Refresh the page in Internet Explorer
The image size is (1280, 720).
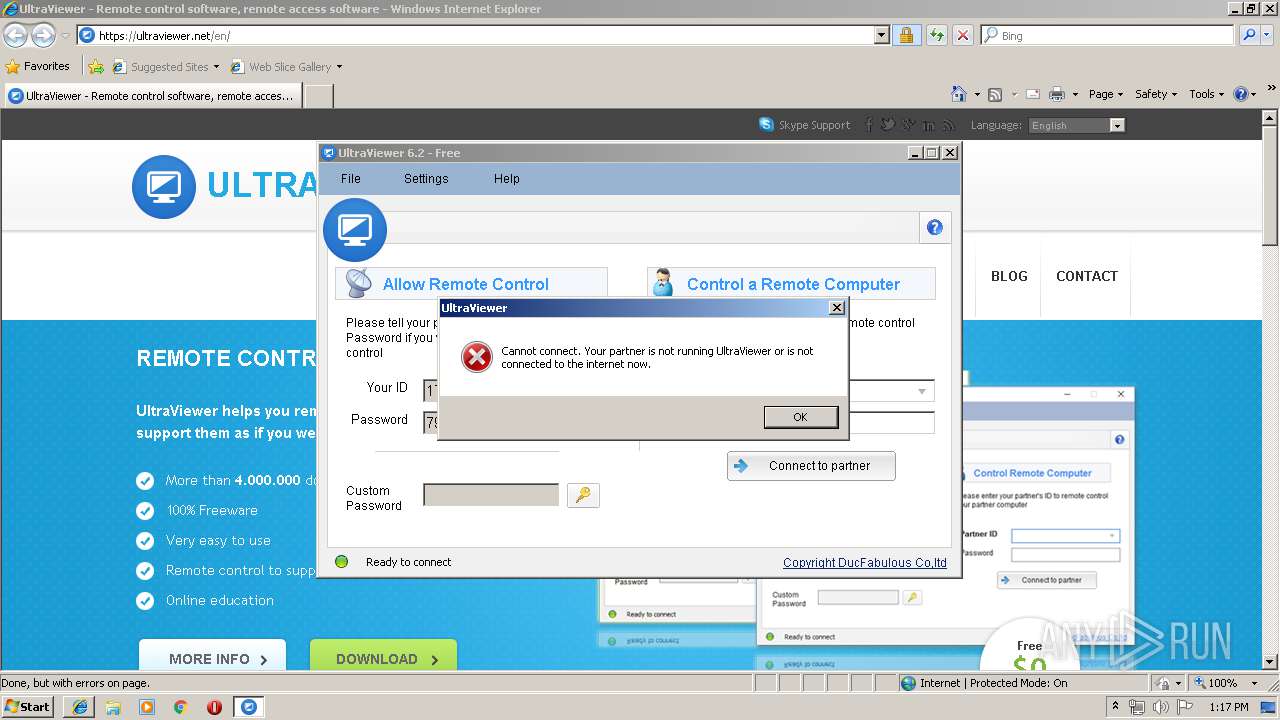936,35
